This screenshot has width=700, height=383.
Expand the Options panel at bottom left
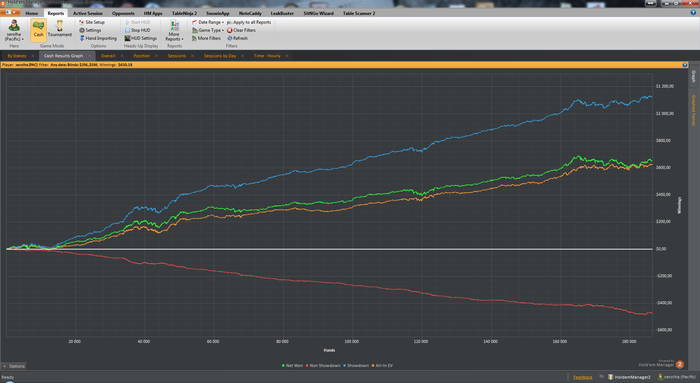[14, 366]
